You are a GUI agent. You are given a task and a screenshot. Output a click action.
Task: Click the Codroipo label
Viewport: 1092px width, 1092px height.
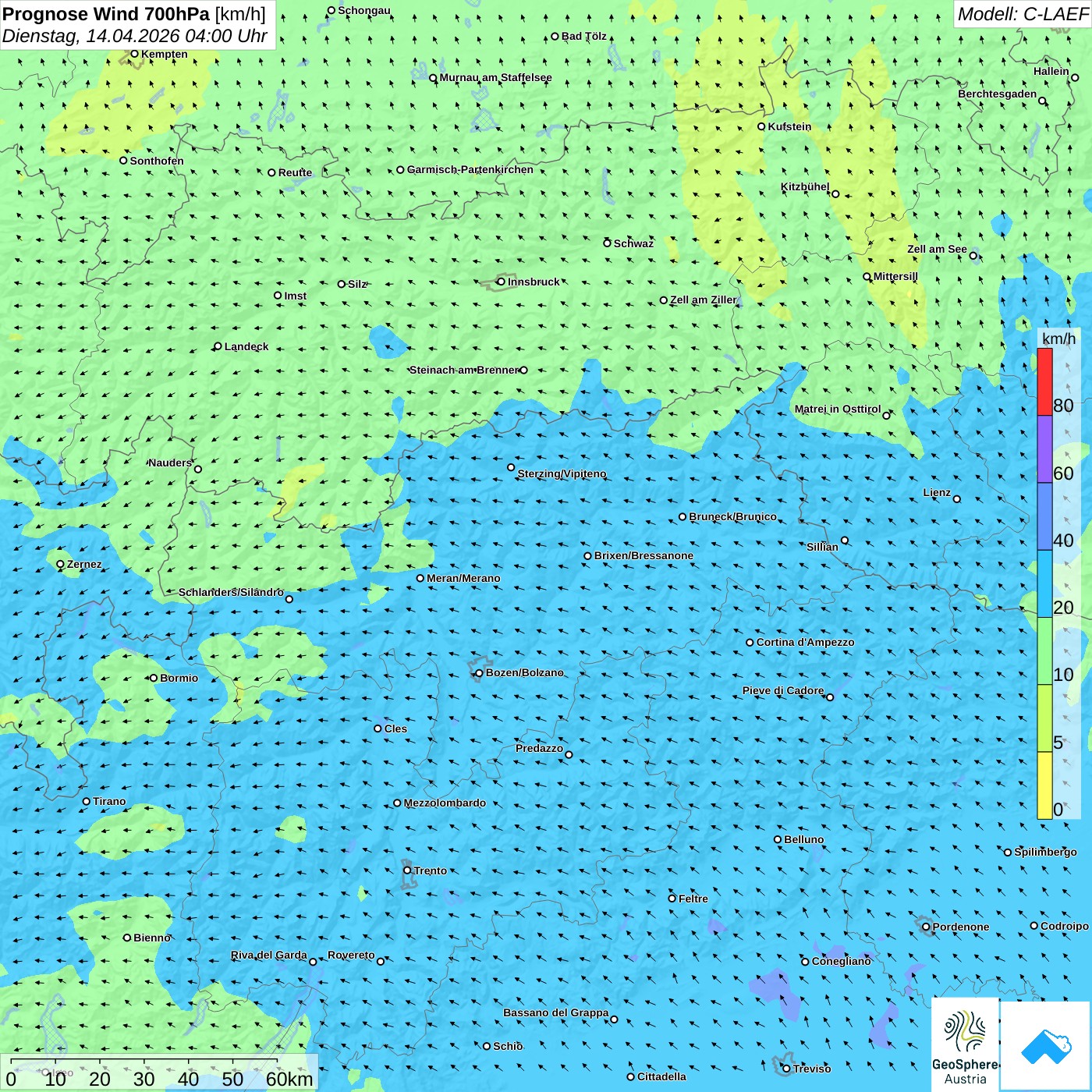pos(1064,926)
